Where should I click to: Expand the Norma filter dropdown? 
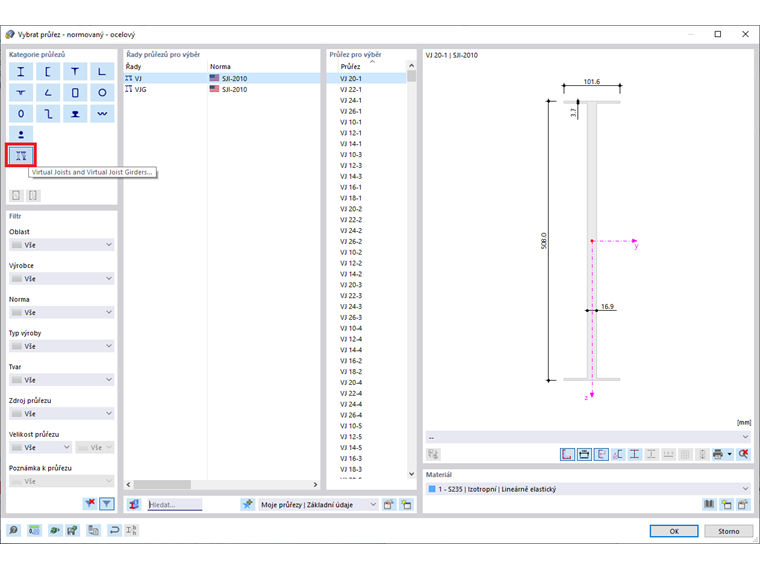pos(62,312)
